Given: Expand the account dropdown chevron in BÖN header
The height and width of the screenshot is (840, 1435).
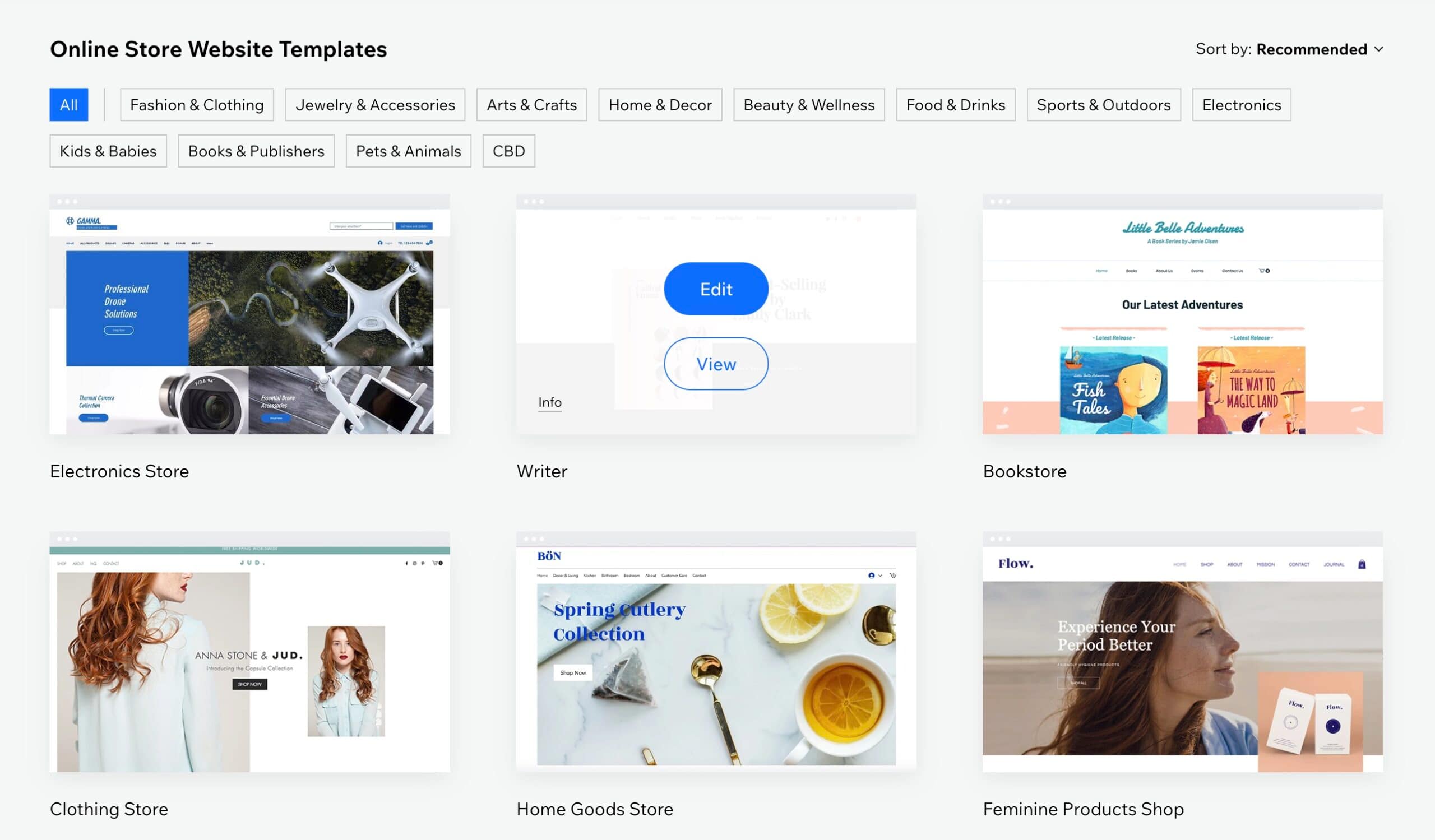Looking at the screenshot, I should click(881, 576).
